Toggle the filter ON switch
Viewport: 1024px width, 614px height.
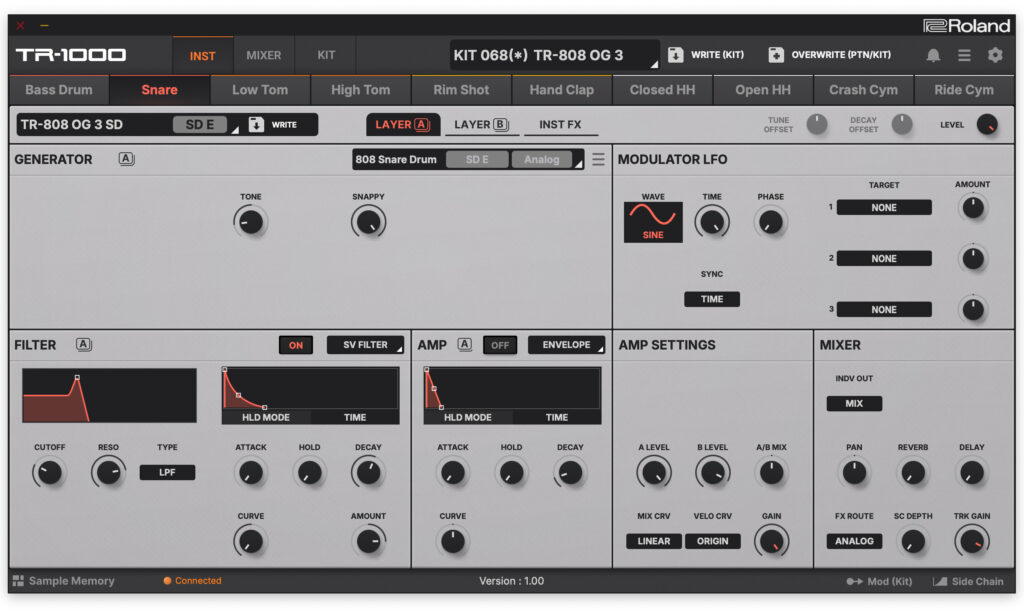[296, 345]
